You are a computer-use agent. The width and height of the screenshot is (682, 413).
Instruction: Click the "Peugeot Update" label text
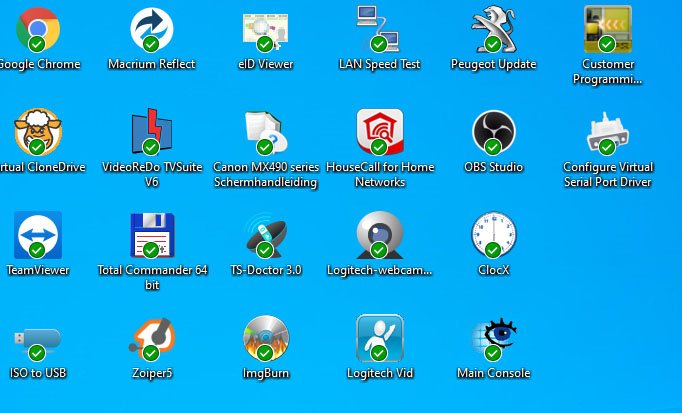coord(493,64)
